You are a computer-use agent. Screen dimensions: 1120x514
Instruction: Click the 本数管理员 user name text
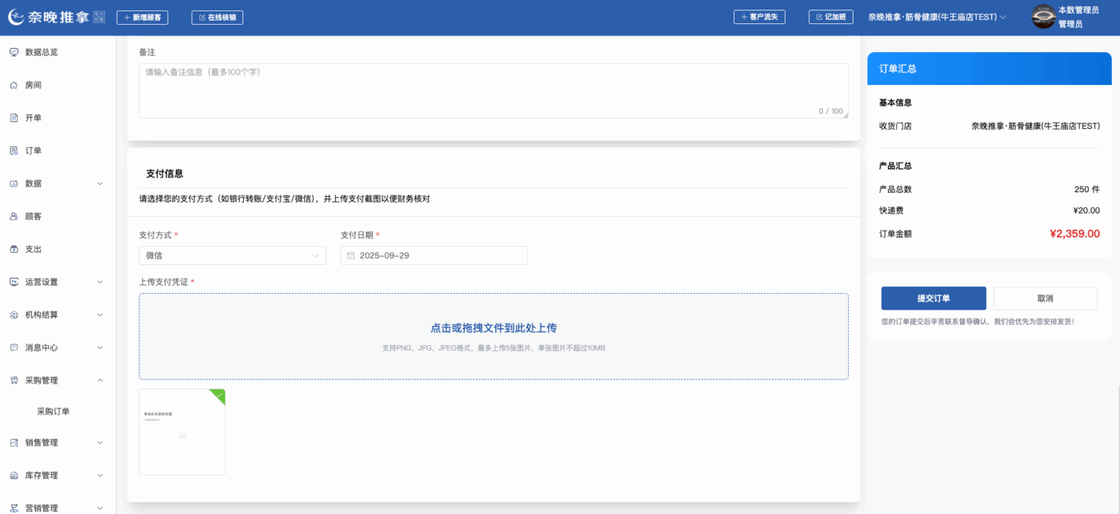click(x=1079, y=10)
